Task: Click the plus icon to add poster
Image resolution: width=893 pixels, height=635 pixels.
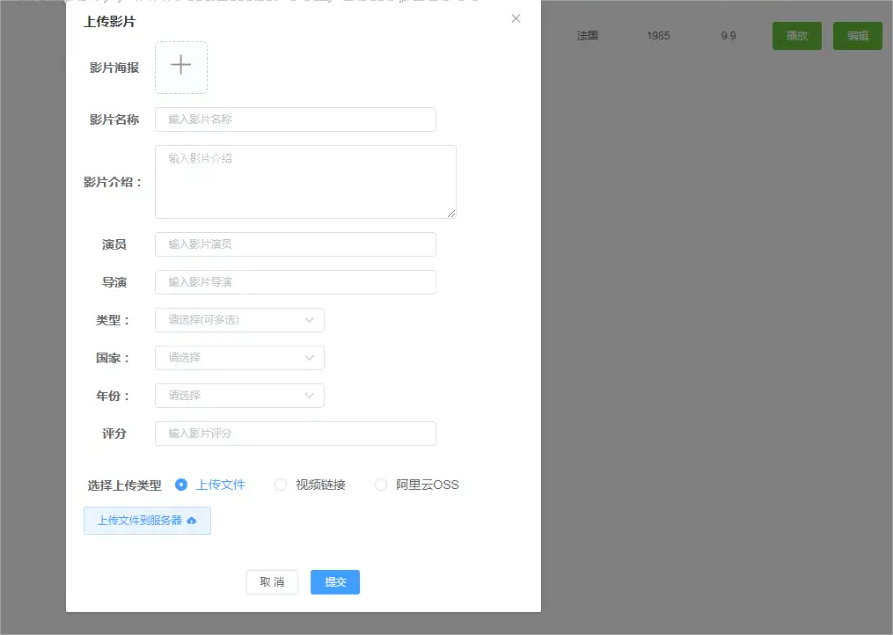Action: click(x=181, y=65)
